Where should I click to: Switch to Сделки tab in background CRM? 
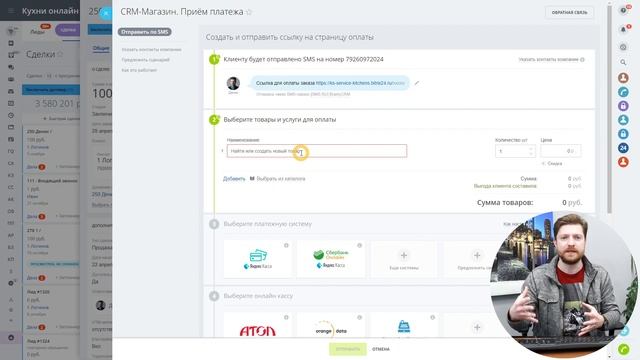click(68, 30)
